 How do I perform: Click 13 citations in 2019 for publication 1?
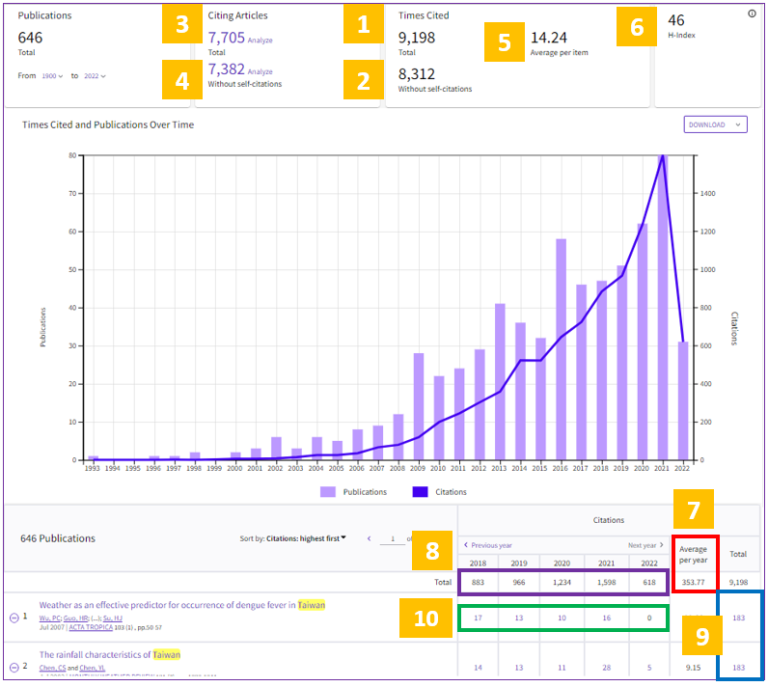tap(519, 618)
